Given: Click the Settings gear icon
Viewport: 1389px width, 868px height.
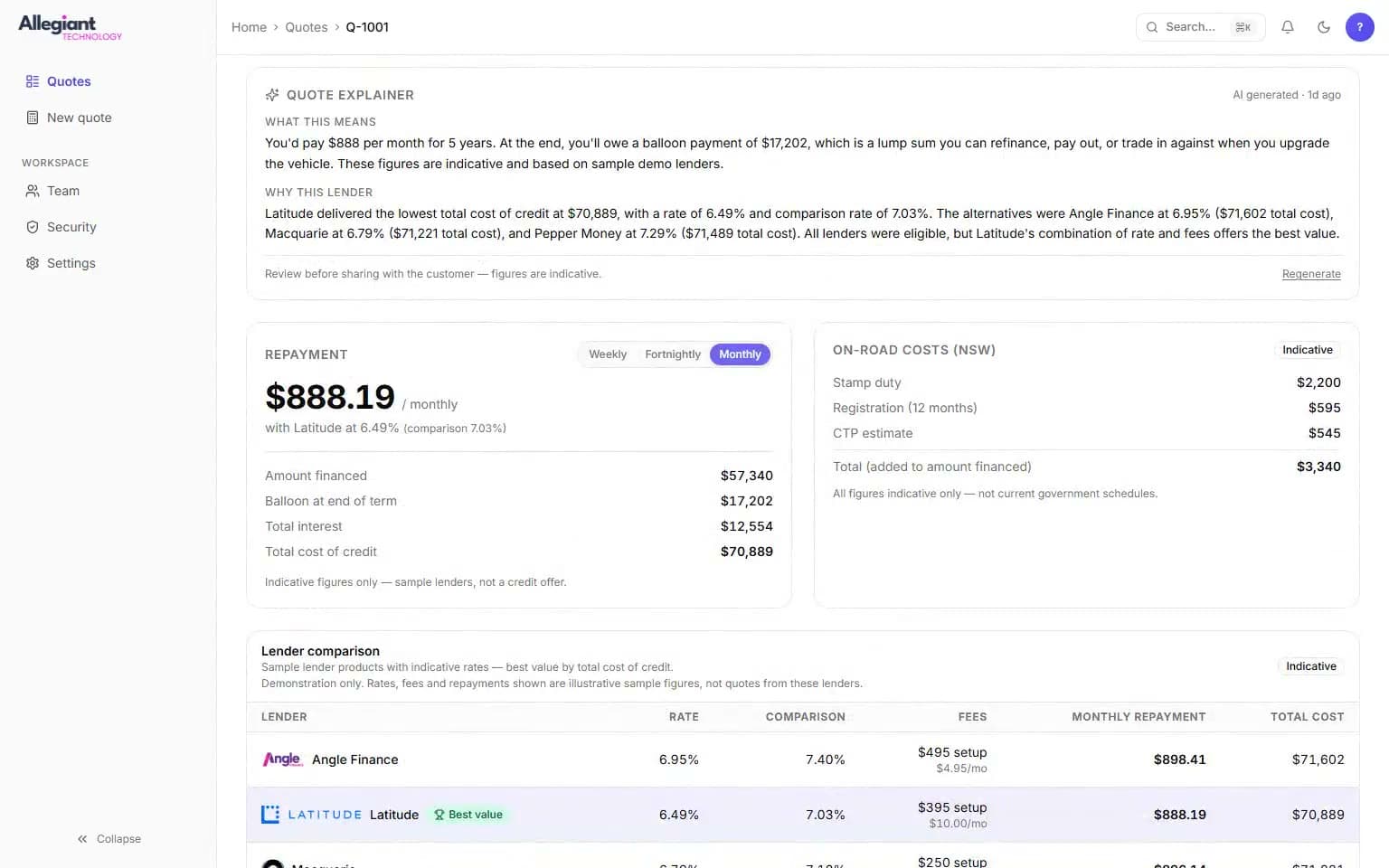Looking at the screenshot, I should [x=33, y=263].
